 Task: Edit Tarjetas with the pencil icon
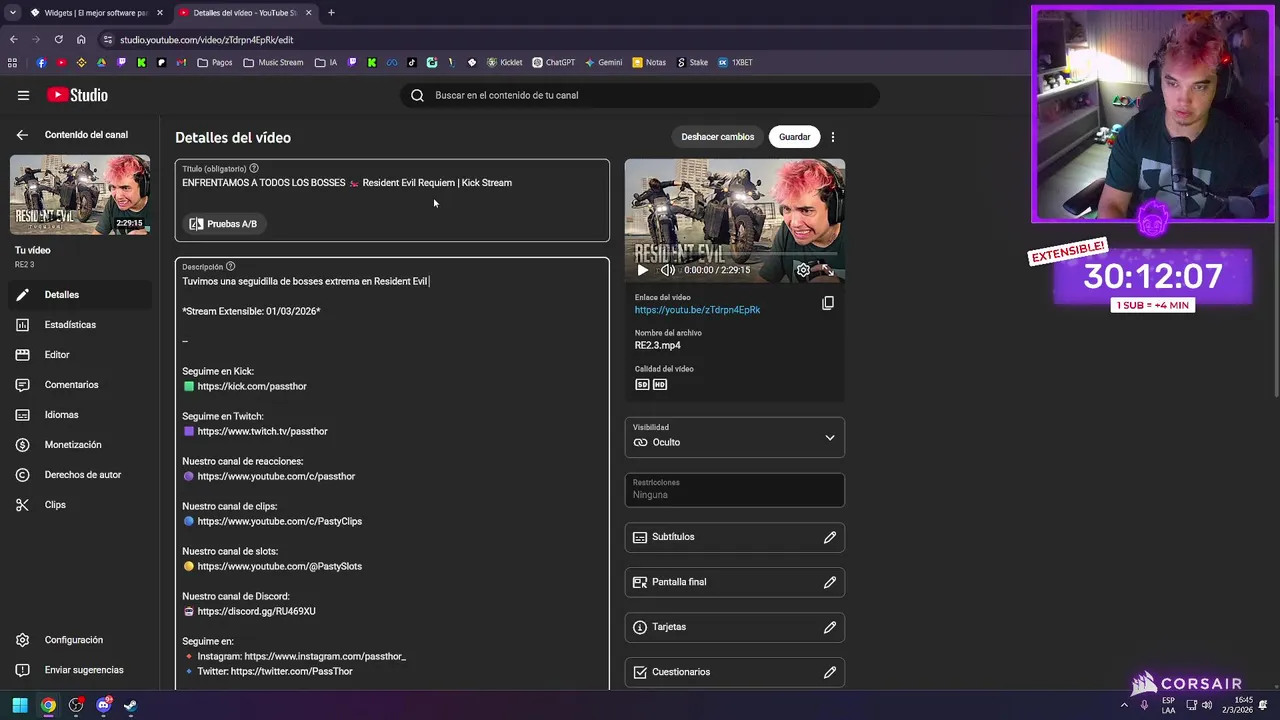(830, 627)
